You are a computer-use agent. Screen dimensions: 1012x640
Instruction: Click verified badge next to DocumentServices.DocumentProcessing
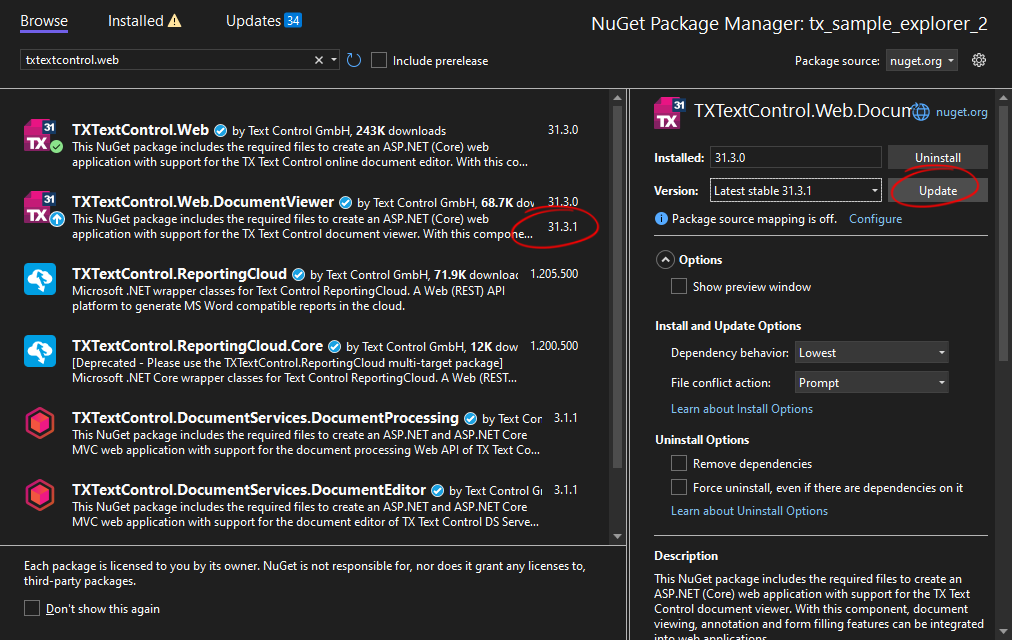(x=471, y=419)
